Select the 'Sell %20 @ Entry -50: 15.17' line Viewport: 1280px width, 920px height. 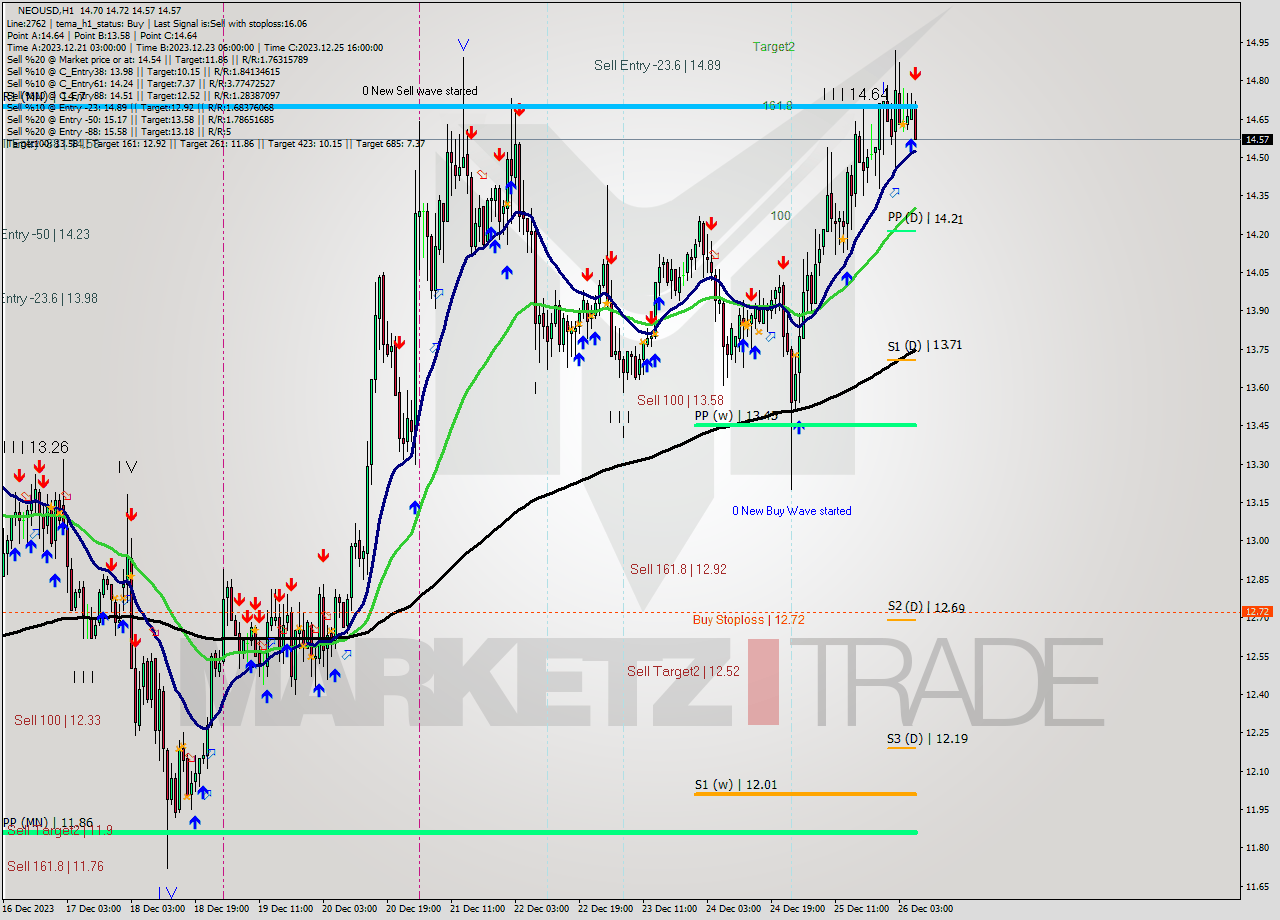(x=140, y=119)
